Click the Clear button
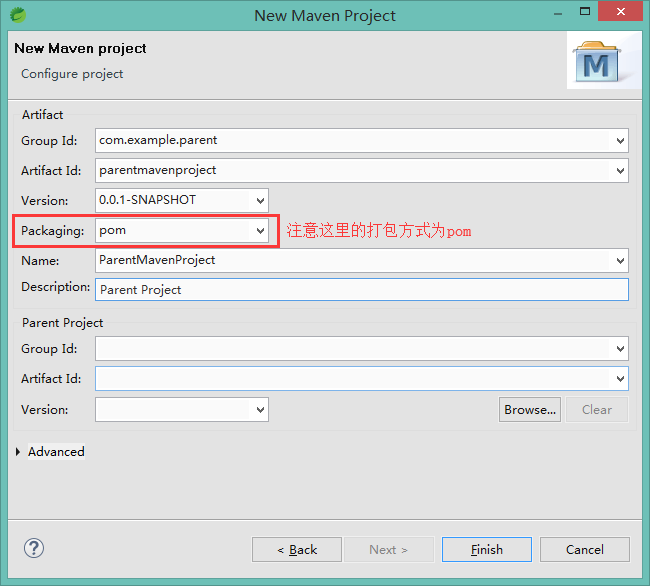This screenshot has height=586, width=650. tap(597, 409)
